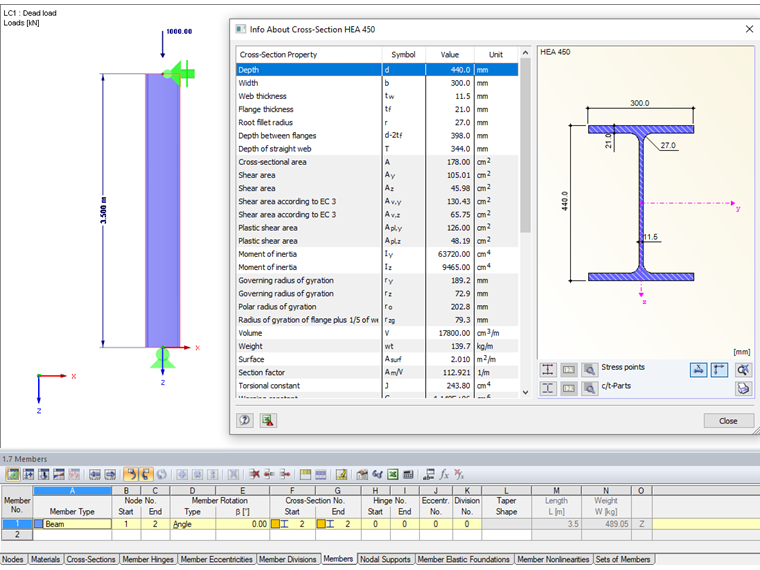The height and width of the screenshot is (570, 760).
Task: Show stress points on the cross-section
Action: (548, 369)
